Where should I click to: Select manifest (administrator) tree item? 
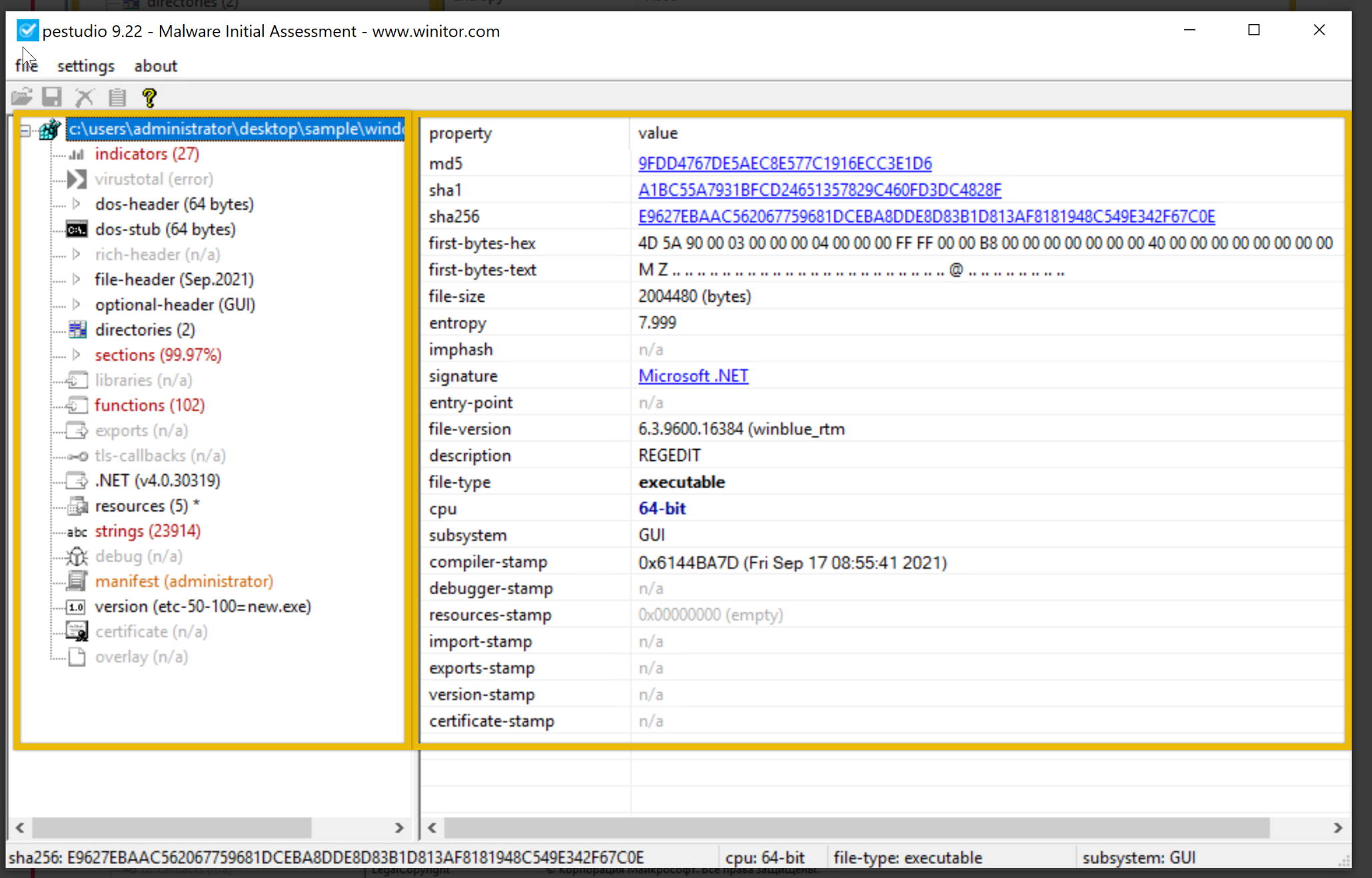(x=184, y=581)
